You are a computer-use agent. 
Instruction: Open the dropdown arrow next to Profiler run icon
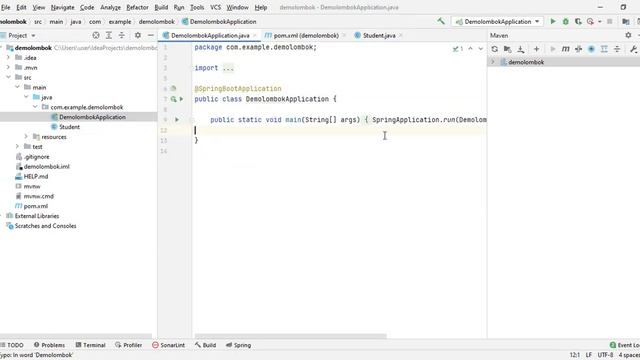pyautogui.click(x=600, y=21)
